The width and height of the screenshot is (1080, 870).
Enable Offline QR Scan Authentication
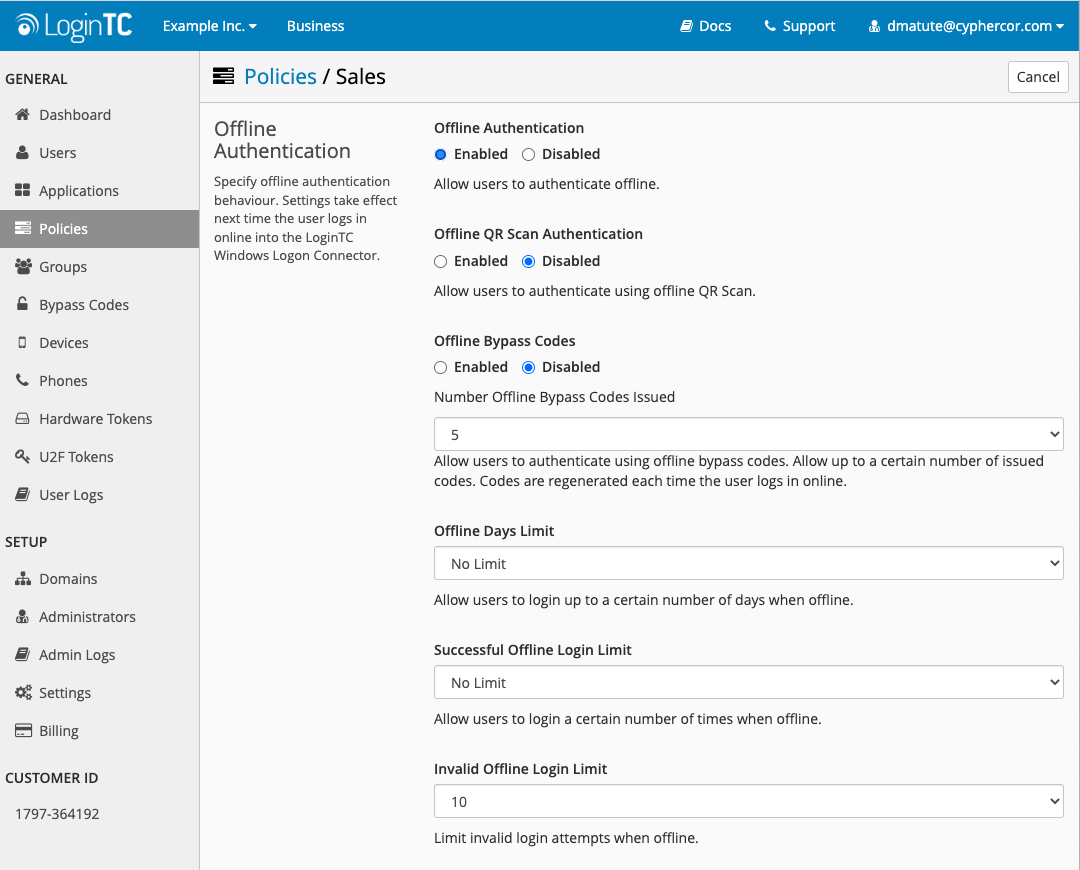(441, 261)
